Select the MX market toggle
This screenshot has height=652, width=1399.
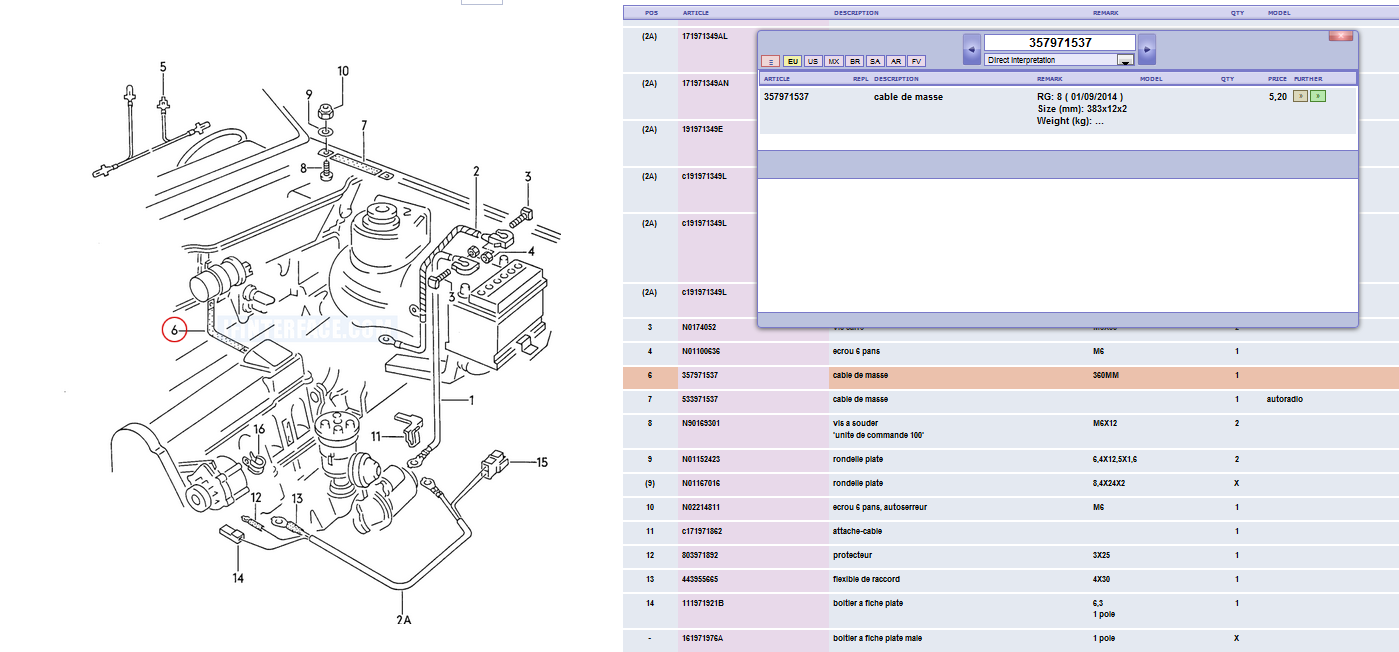(834, 61)
